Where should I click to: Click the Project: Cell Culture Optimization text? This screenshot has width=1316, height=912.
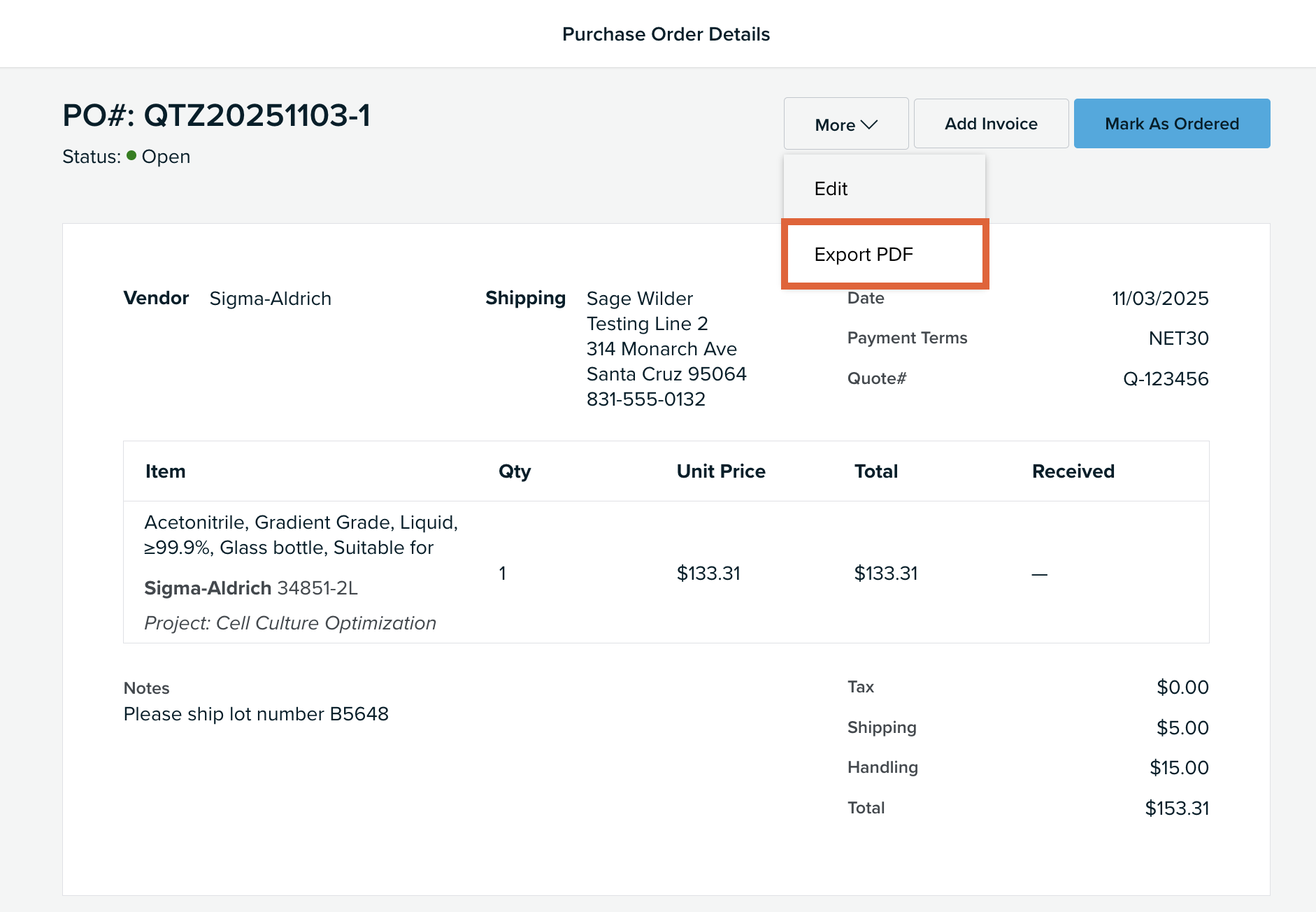[289, 623]
